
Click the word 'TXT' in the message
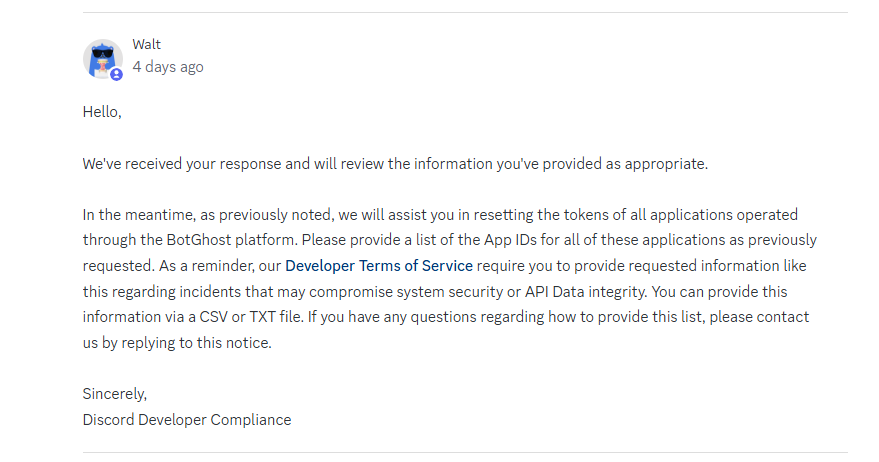click(x=262, y=317)
